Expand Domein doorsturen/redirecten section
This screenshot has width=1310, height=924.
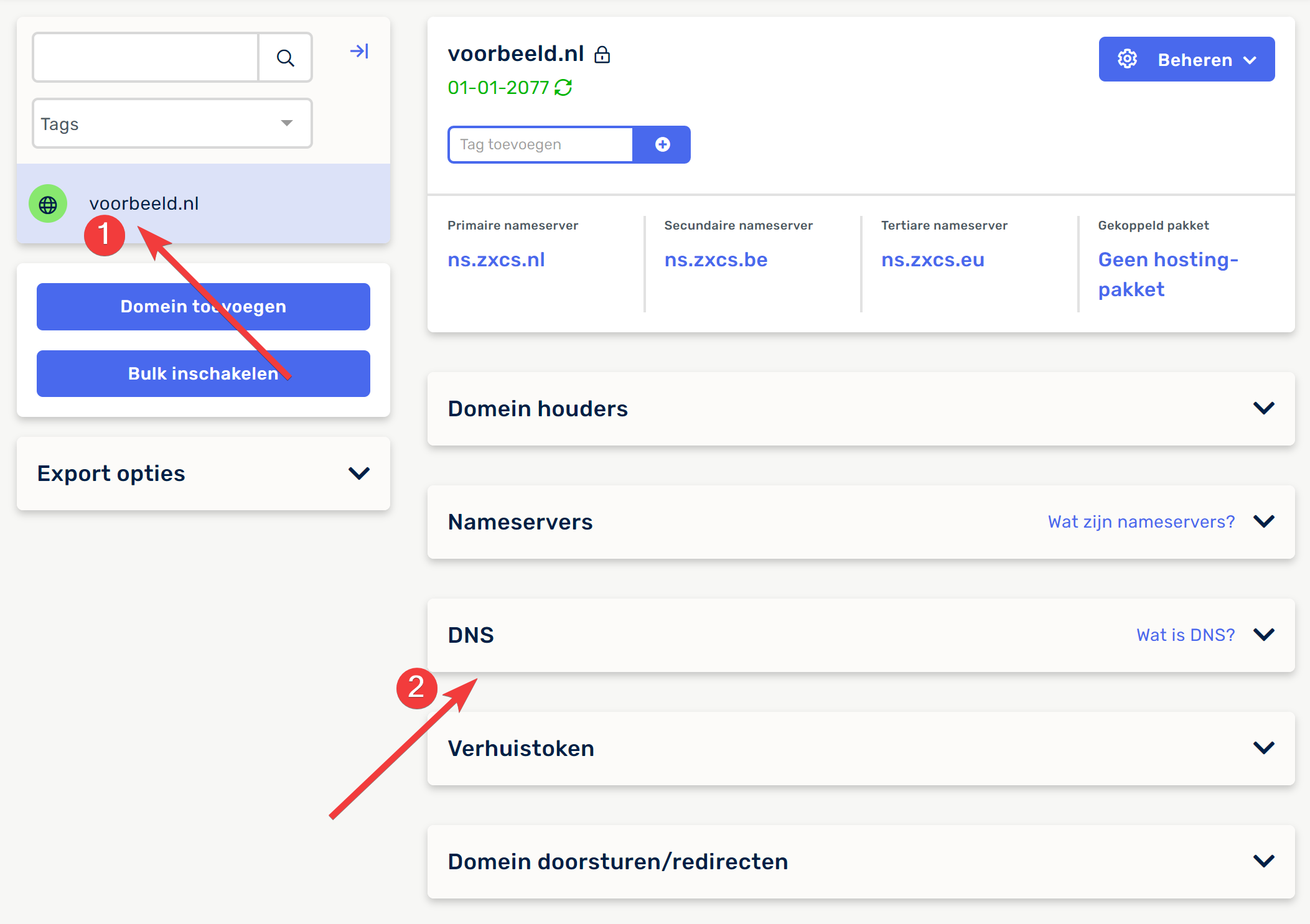click(1263, 861)
